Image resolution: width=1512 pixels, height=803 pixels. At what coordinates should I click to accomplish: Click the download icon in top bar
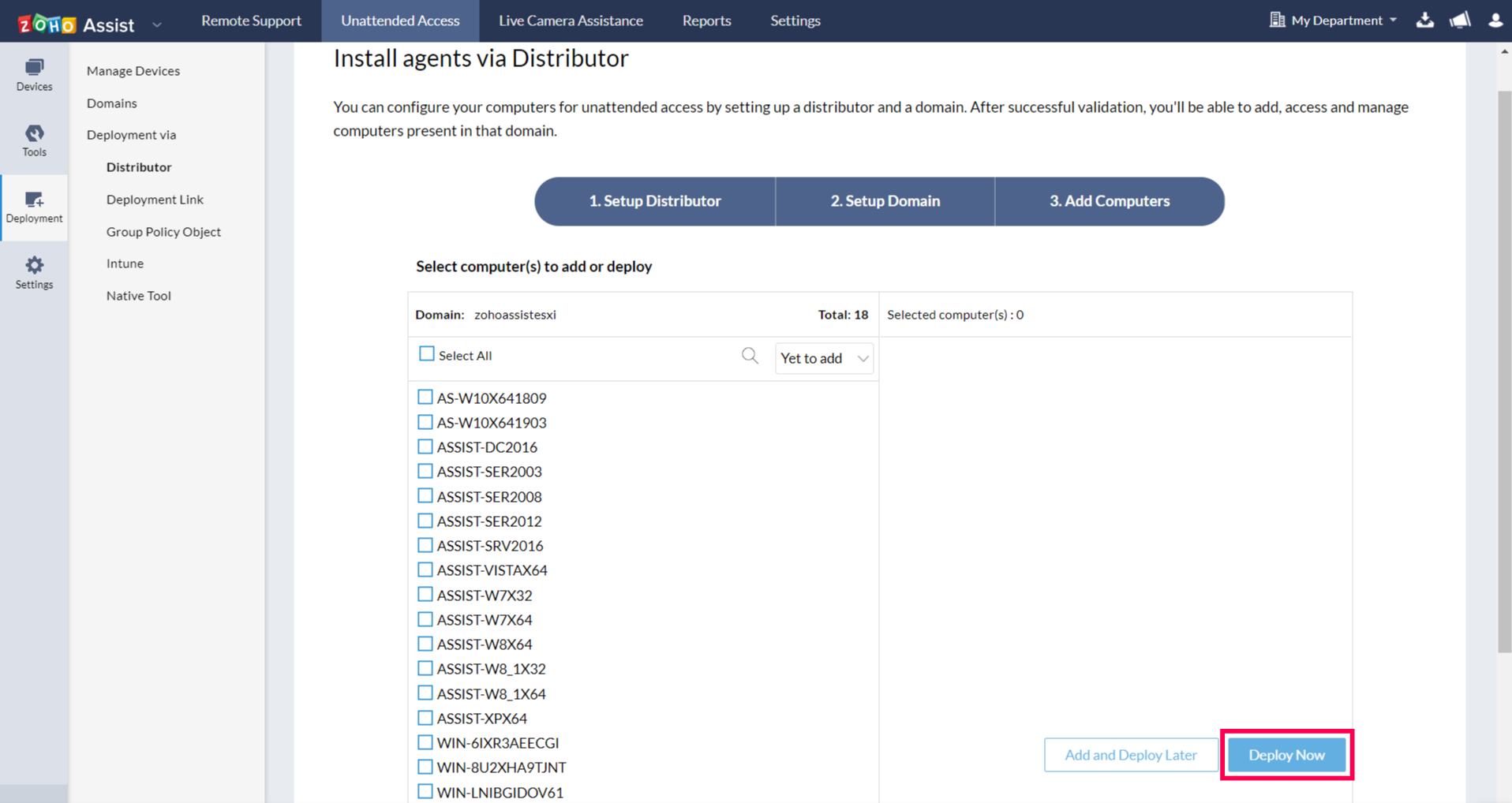(1425, 21)
